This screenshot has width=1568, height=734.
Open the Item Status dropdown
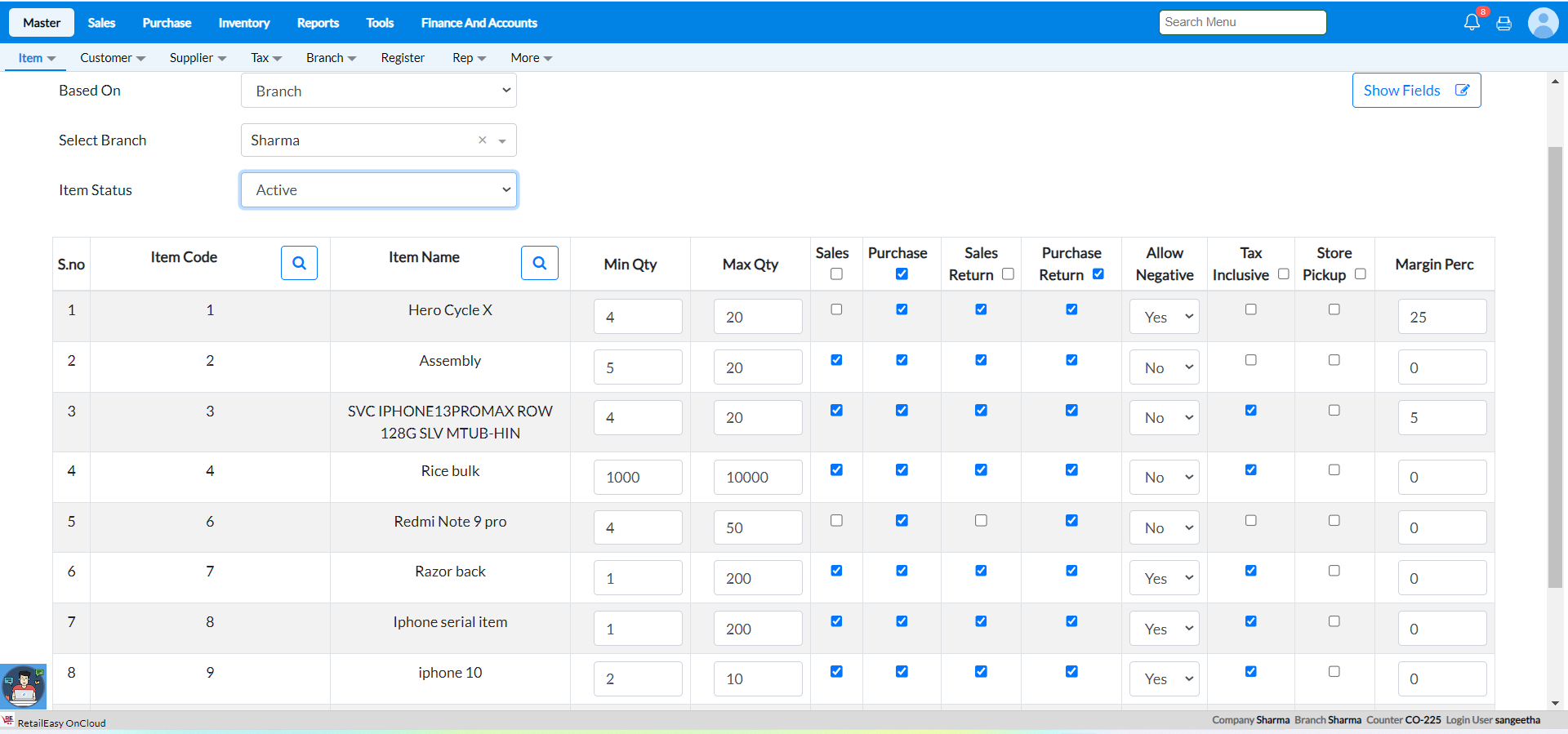click(379, 190)
